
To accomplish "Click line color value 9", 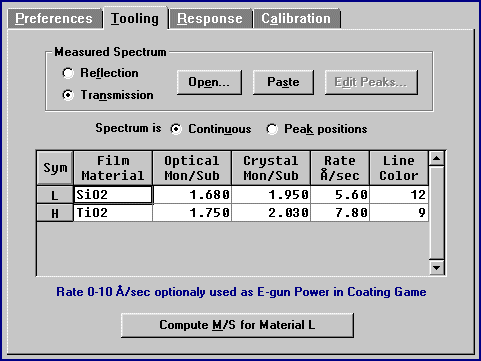I will [x=399, y=213].
